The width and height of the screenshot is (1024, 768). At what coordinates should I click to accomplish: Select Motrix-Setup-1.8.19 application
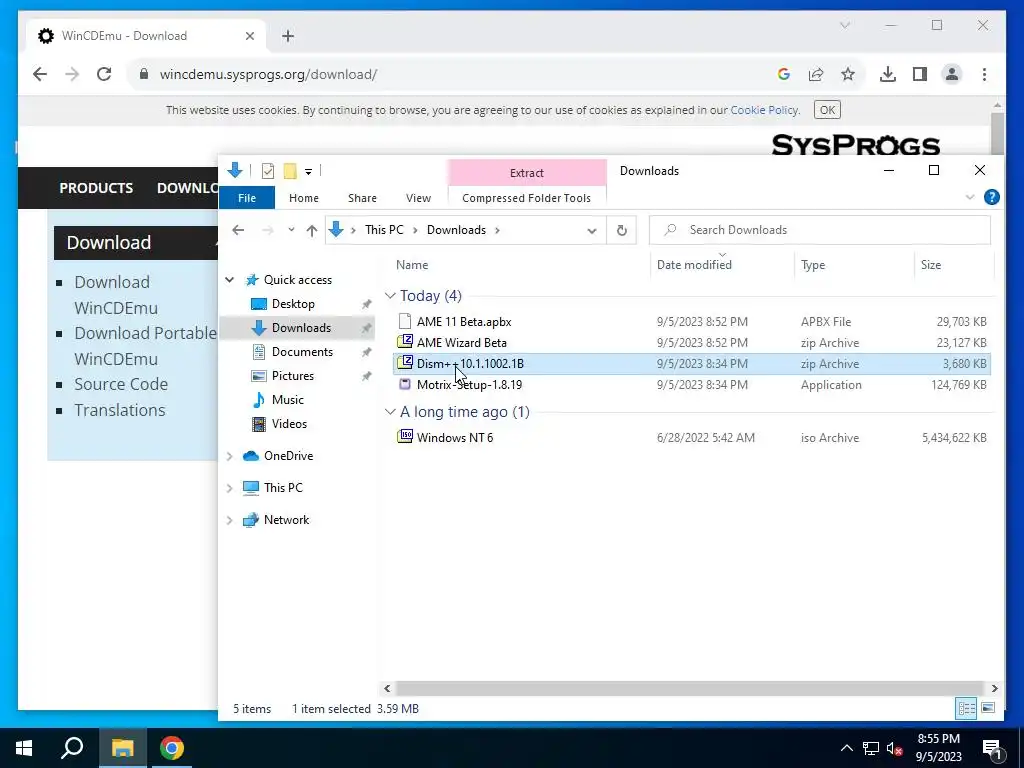click(x=469, y=385)
